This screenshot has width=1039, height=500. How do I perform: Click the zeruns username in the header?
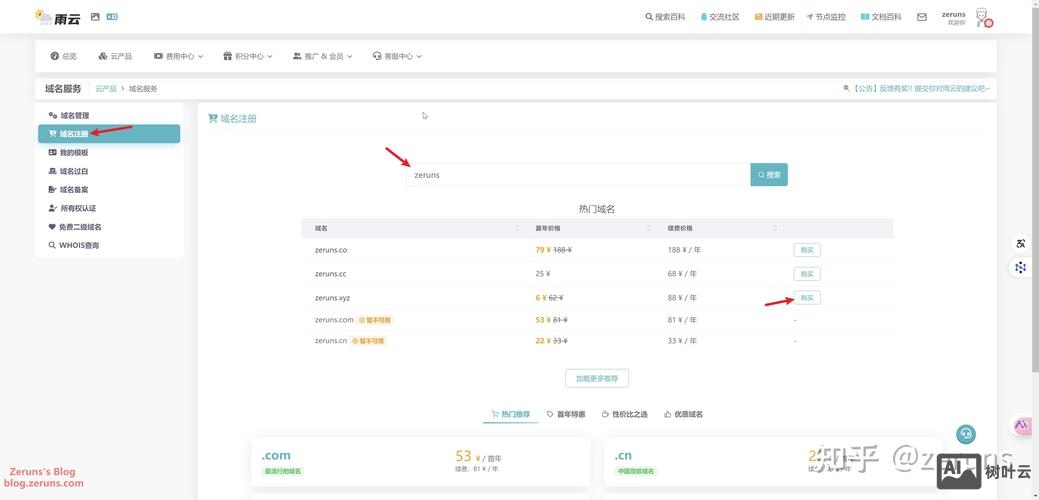click(954, 14)
